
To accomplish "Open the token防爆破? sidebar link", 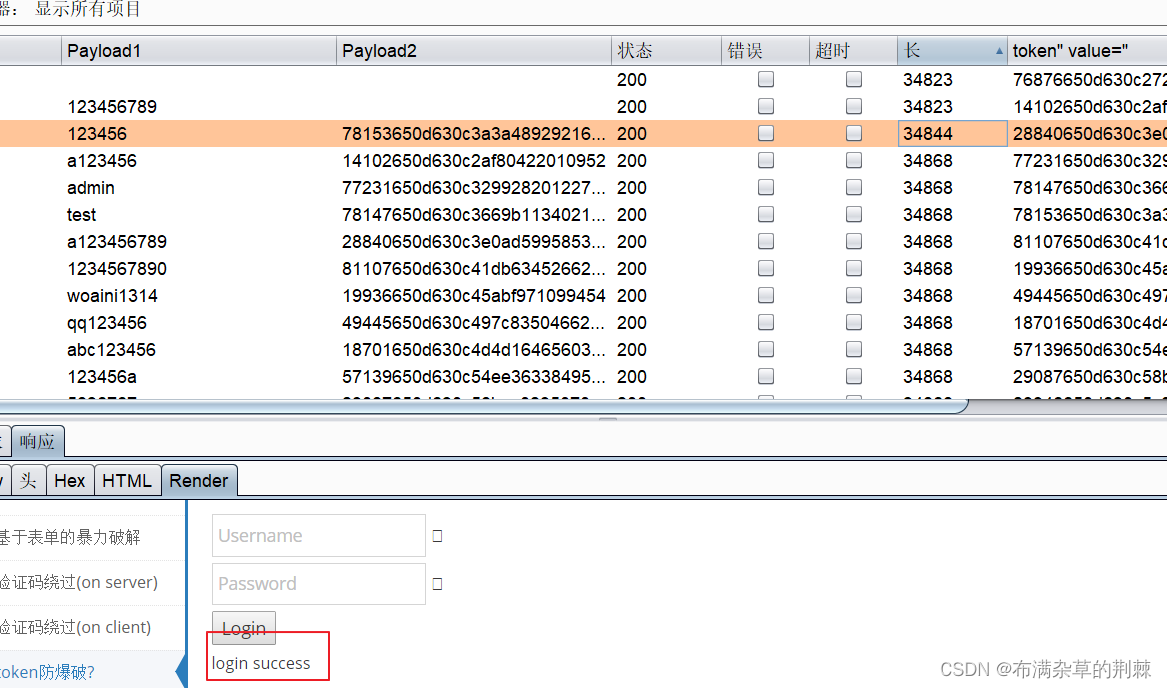I will pyautogui.click(x=48, y=672).
